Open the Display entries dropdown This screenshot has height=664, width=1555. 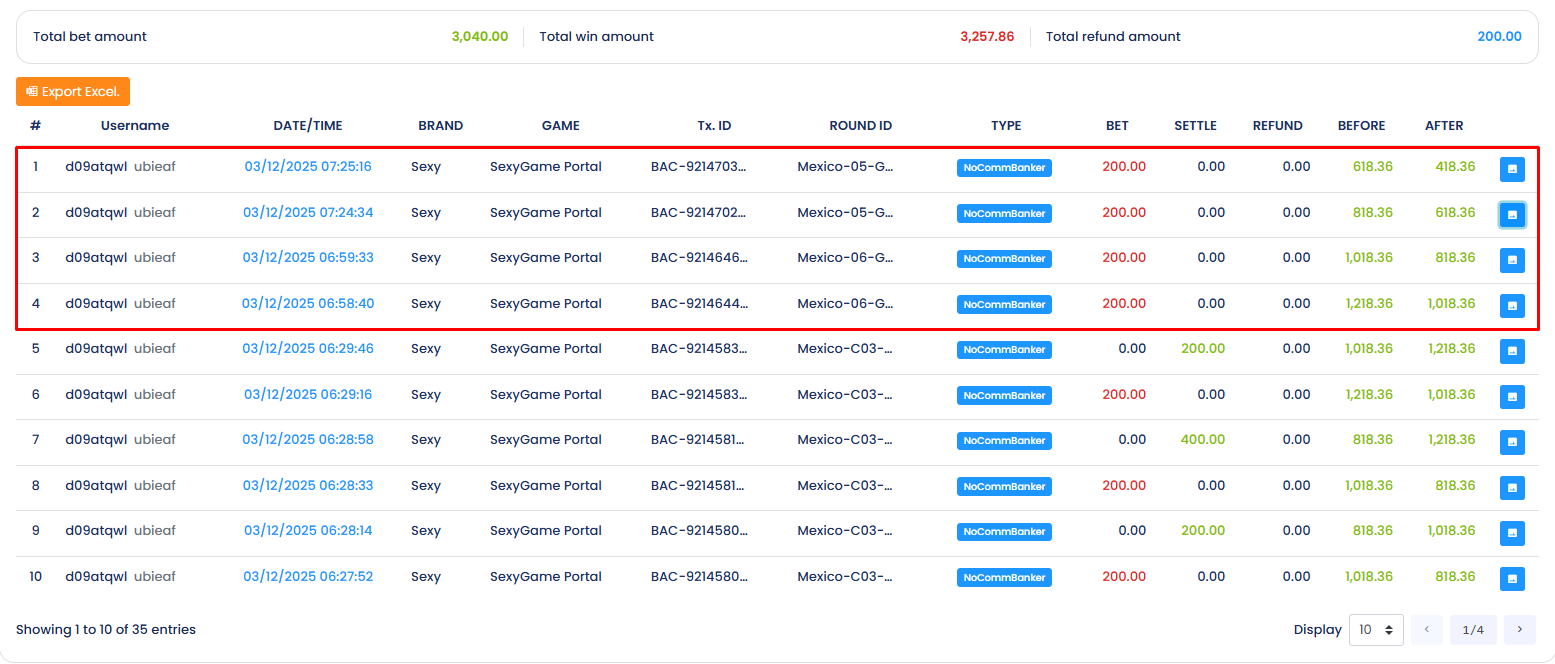point(1376,630)
